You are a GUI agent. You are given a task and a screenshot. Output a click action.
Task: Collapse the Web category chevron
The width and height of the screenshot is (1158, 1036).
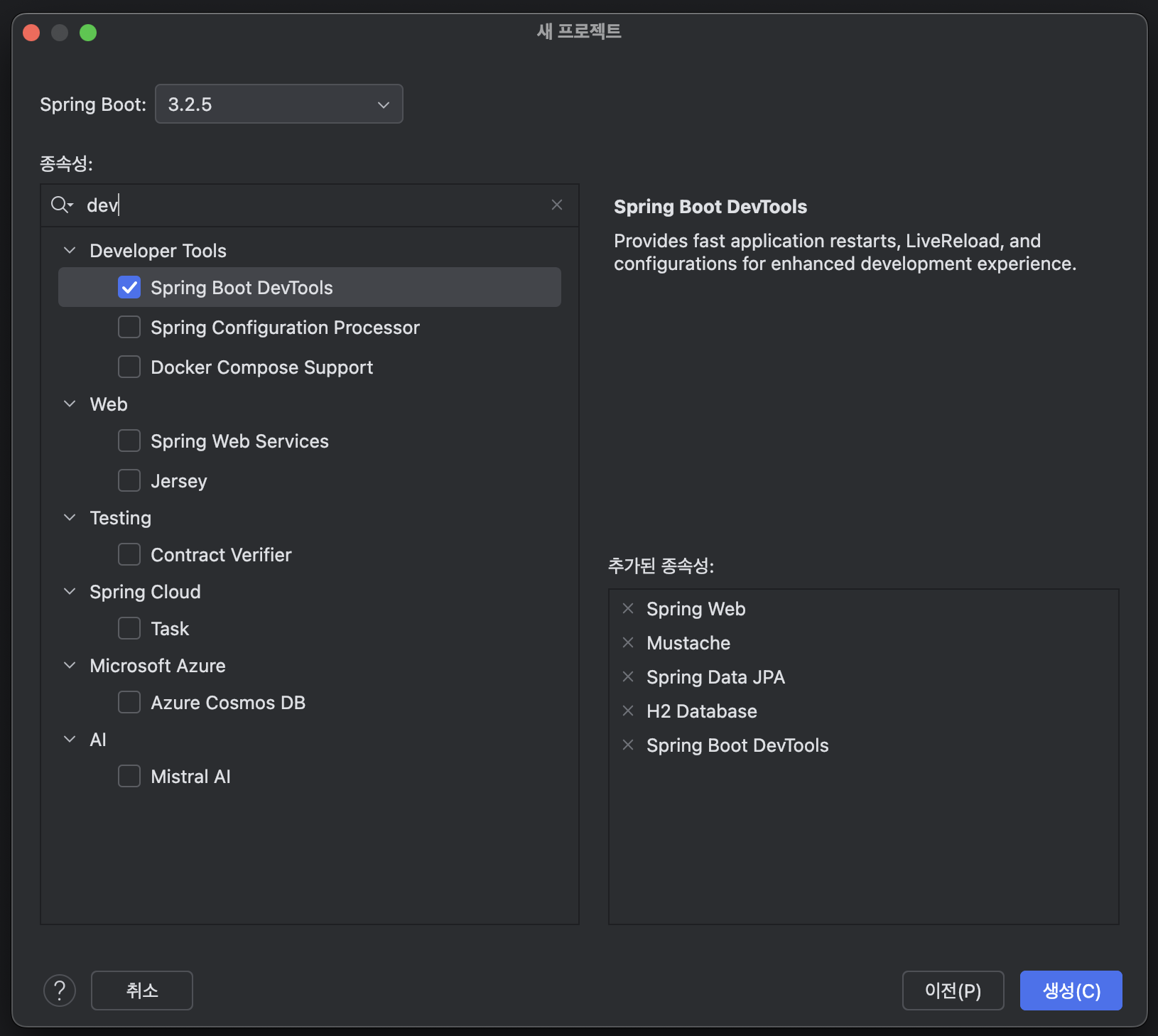pyautogui.click(x=70, y=404)
